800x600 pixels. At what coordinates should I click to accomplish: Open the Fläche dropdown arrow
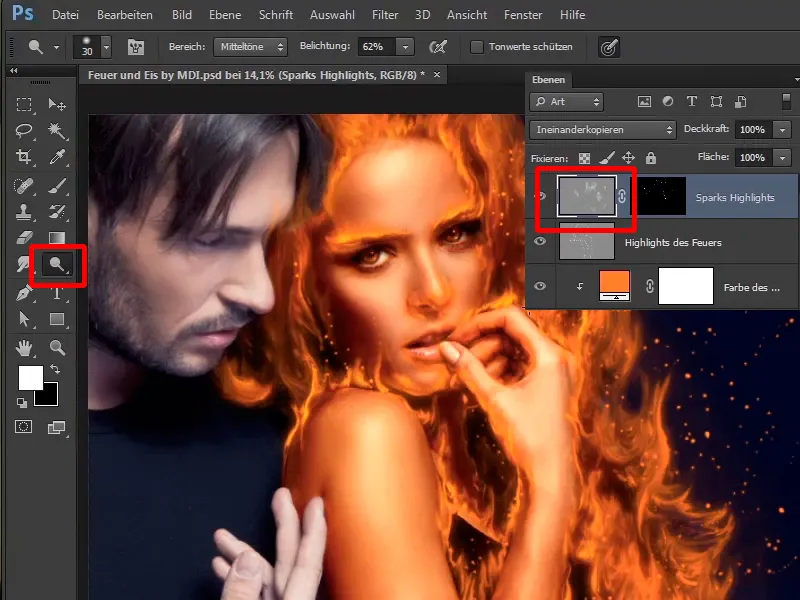[x=782, y=158]
